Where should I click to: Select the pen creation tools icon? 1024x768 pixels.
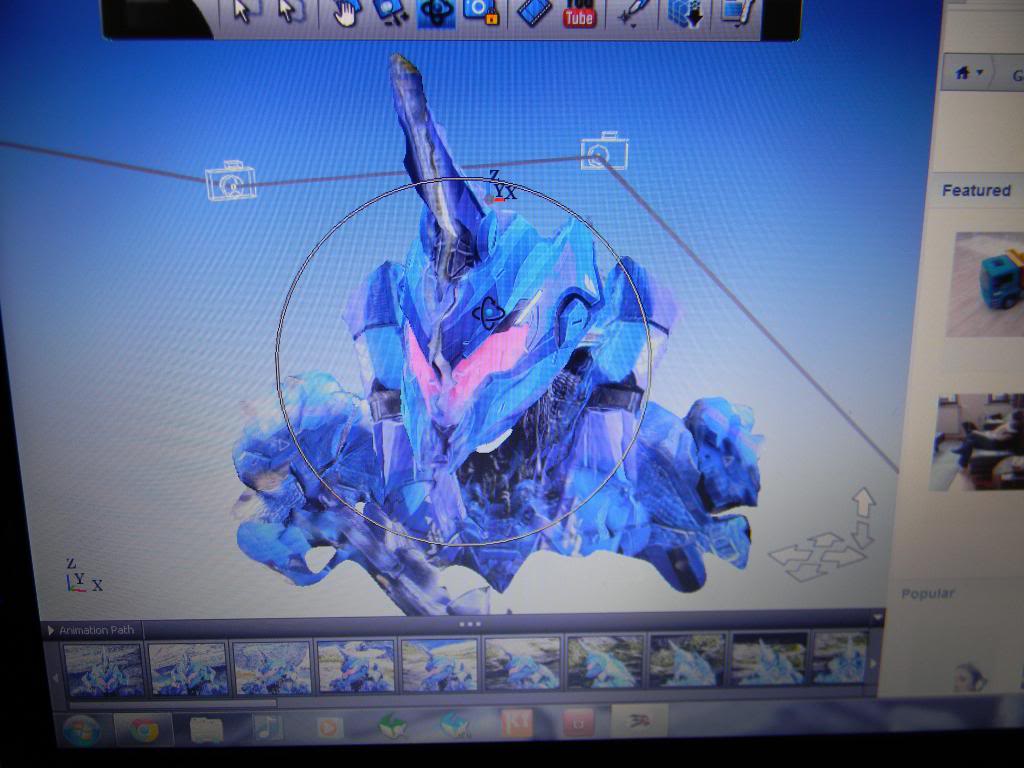coord(634,10)
